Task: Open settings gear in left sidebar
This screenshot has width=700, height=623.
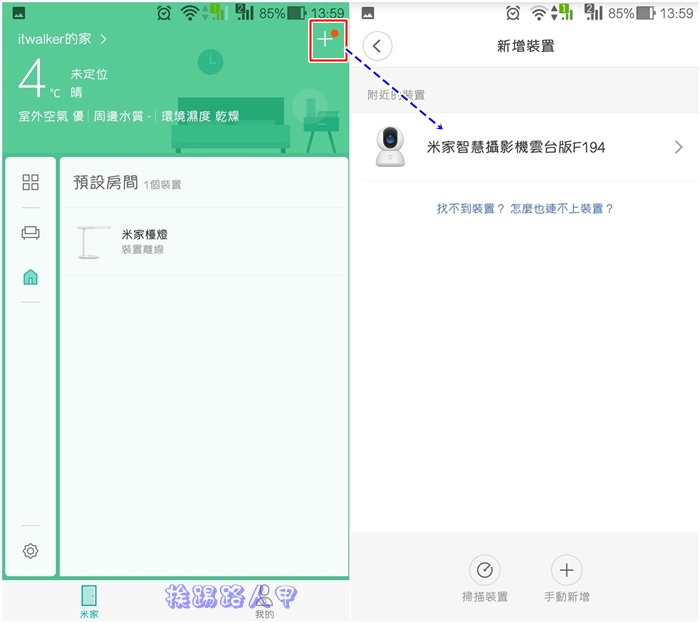Action: pos(30,551)
